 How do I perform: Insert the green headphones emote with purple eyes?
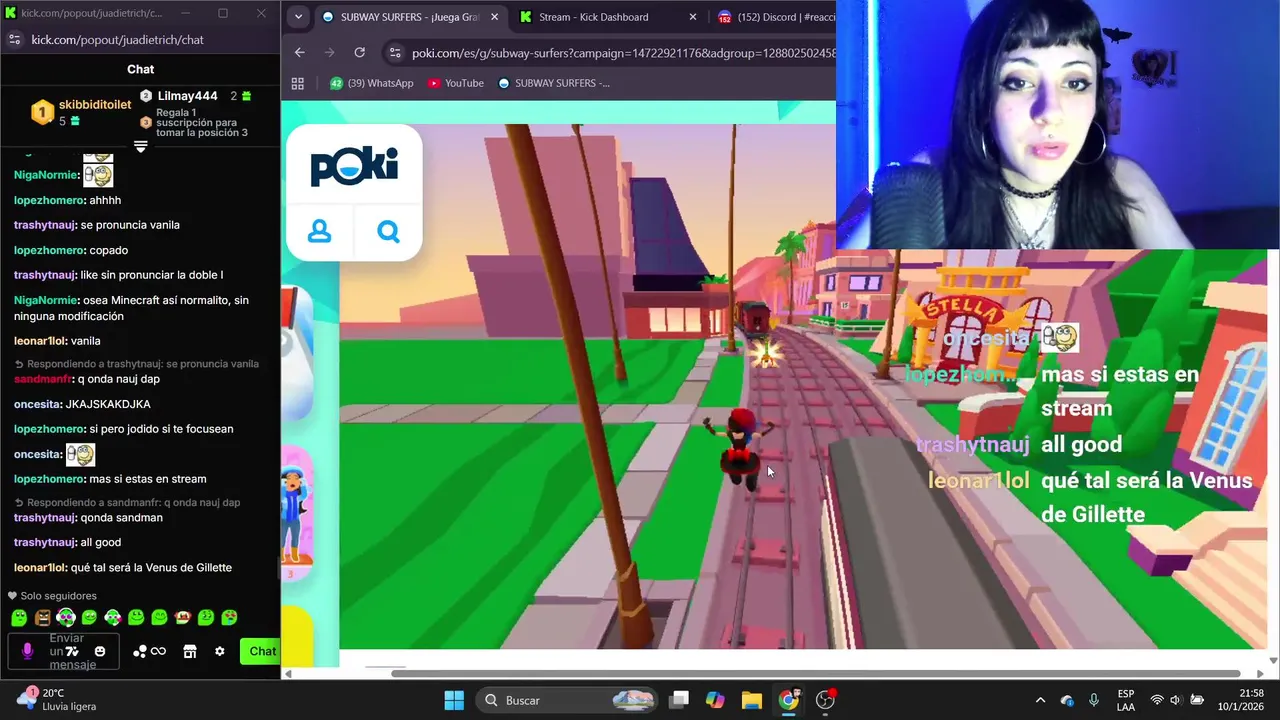(x=66, y=618)
